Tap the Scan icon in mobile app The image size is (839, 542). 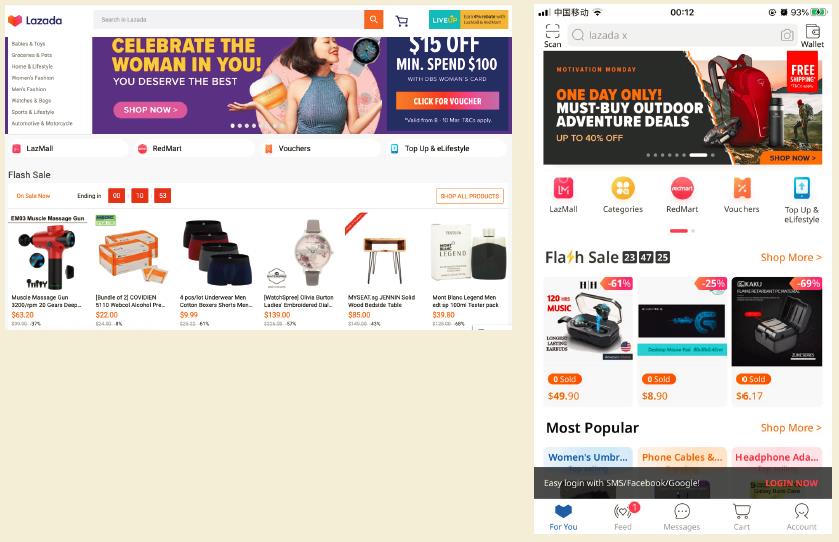tap(552, 36)
